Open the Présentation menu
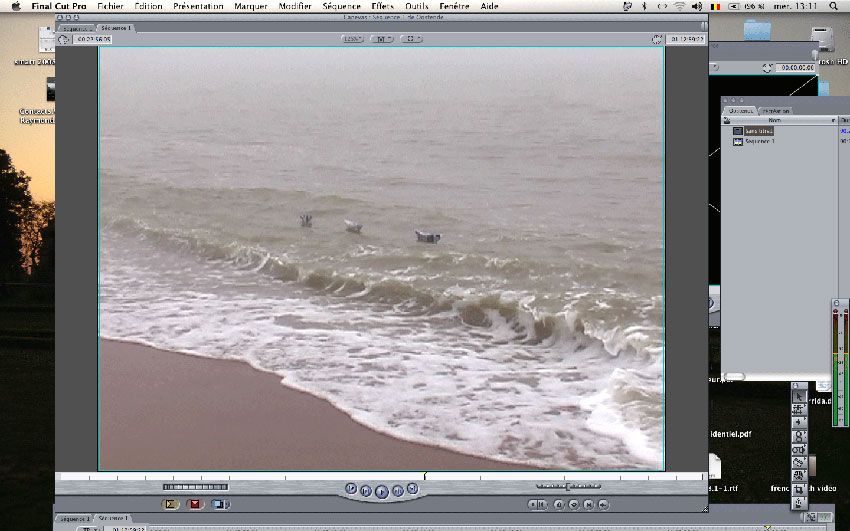850x531 pixels. click(x=198, y=6)
